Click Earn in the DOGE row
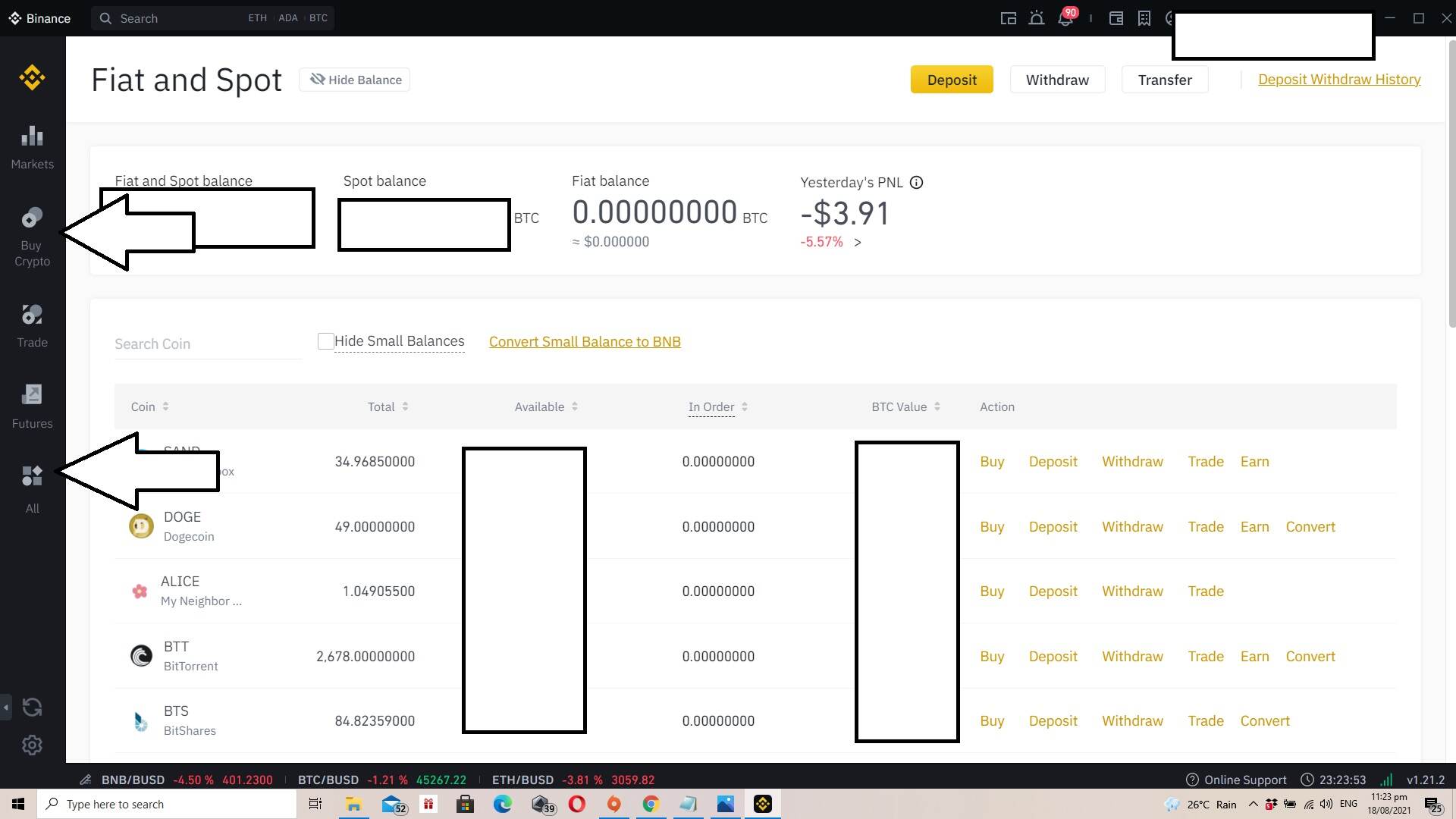This screenshot has width=1456, height=819. 1254,527
